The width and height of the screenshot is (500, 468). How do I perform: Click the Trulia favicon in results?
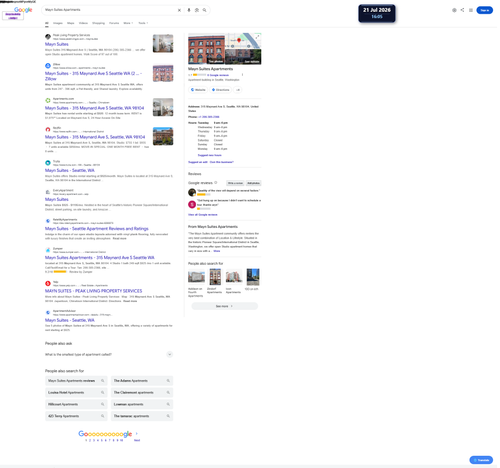48,163
